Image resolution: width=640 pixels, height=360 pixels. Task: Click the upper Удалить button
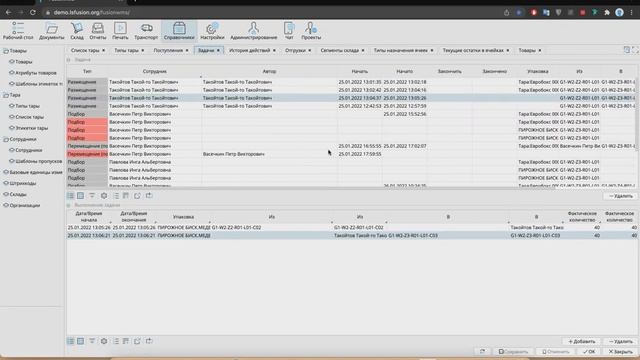point(621,196)
